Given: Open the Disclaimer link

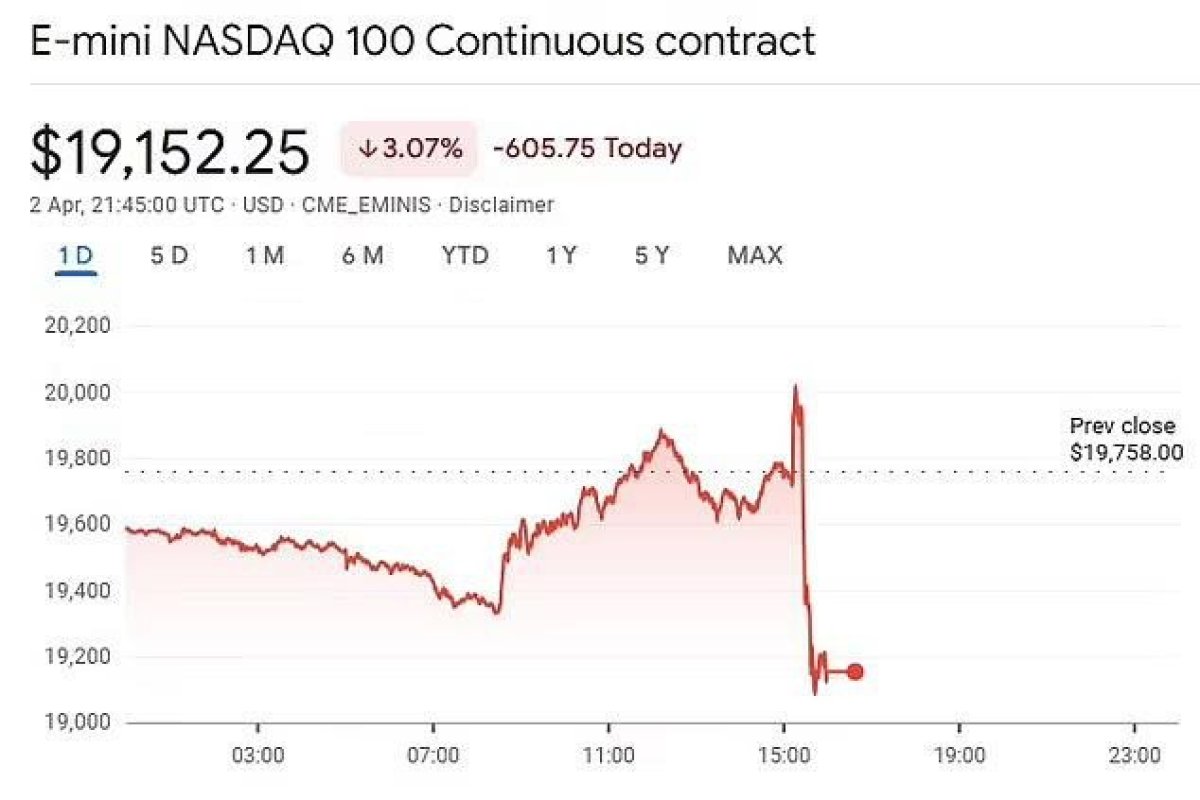Looking at the screenshot, I should pos(501,205).
